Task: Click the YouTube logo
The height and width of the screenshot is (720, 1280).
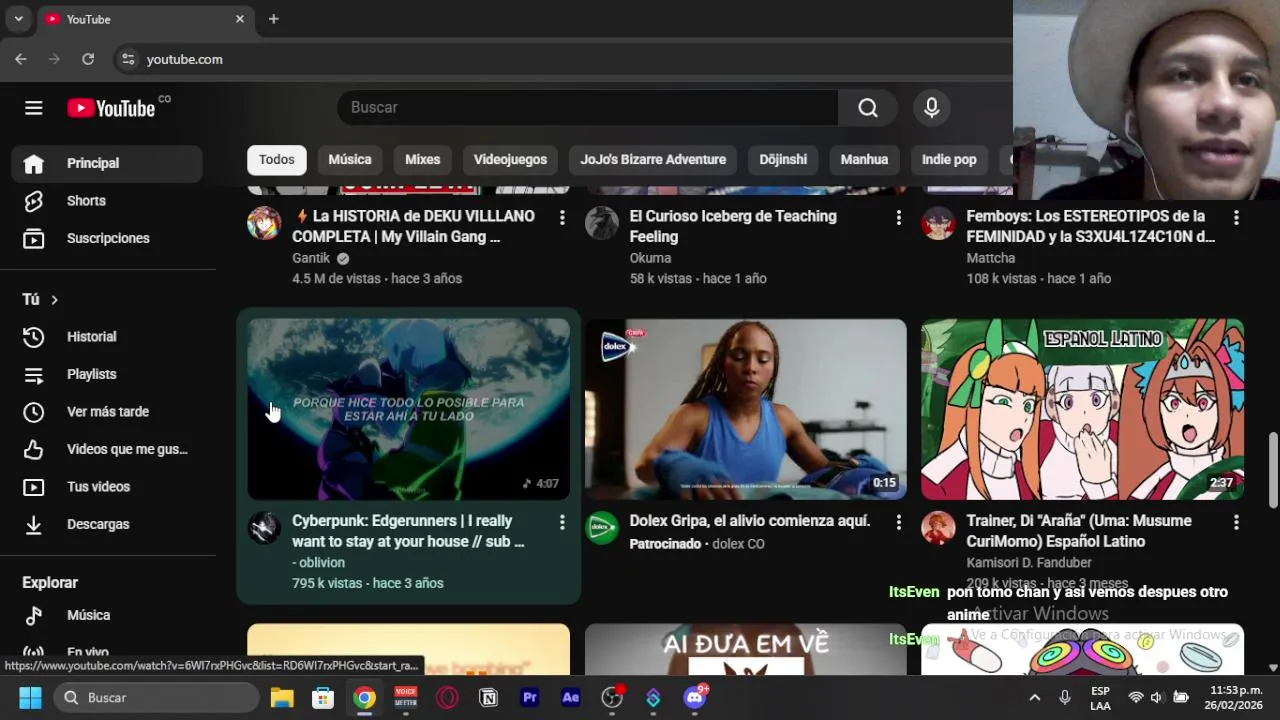Action: tap(111, 108)
